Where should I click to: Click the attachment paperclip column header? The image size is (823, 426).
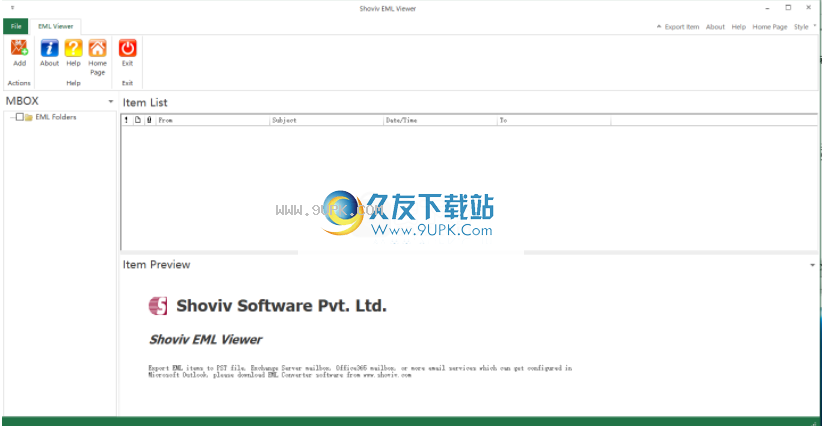click(x=149, y=120)
